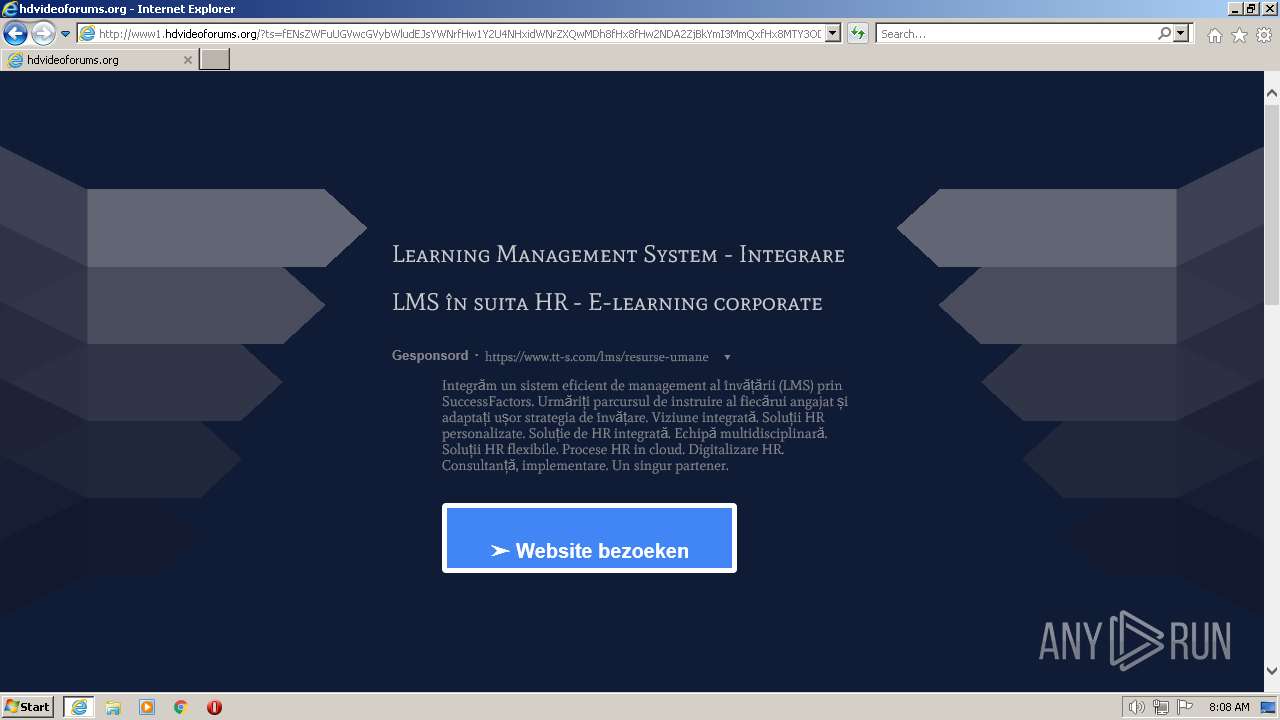Image resolution: width=1280 pixels, height=720 pixels.
Task: Click the hdvideoforums.org address bar URL
Action: [x=460, y=33]
